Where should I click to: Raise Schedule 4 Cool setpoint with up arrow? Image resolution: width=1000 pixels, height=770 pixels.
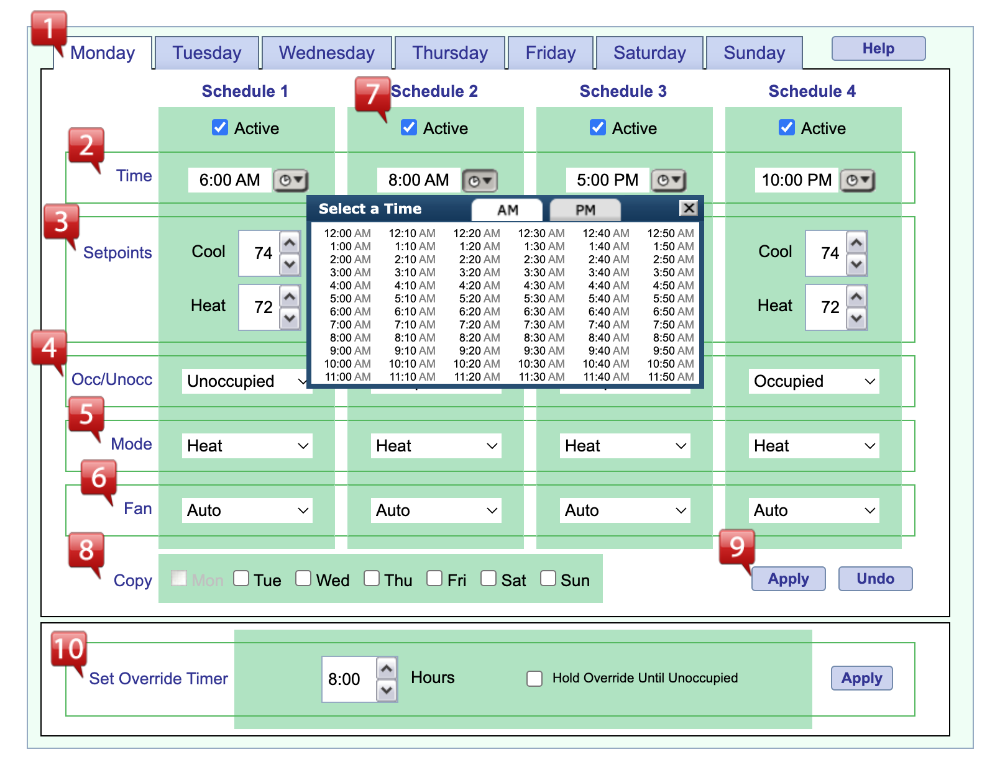(x=856, y=242)
